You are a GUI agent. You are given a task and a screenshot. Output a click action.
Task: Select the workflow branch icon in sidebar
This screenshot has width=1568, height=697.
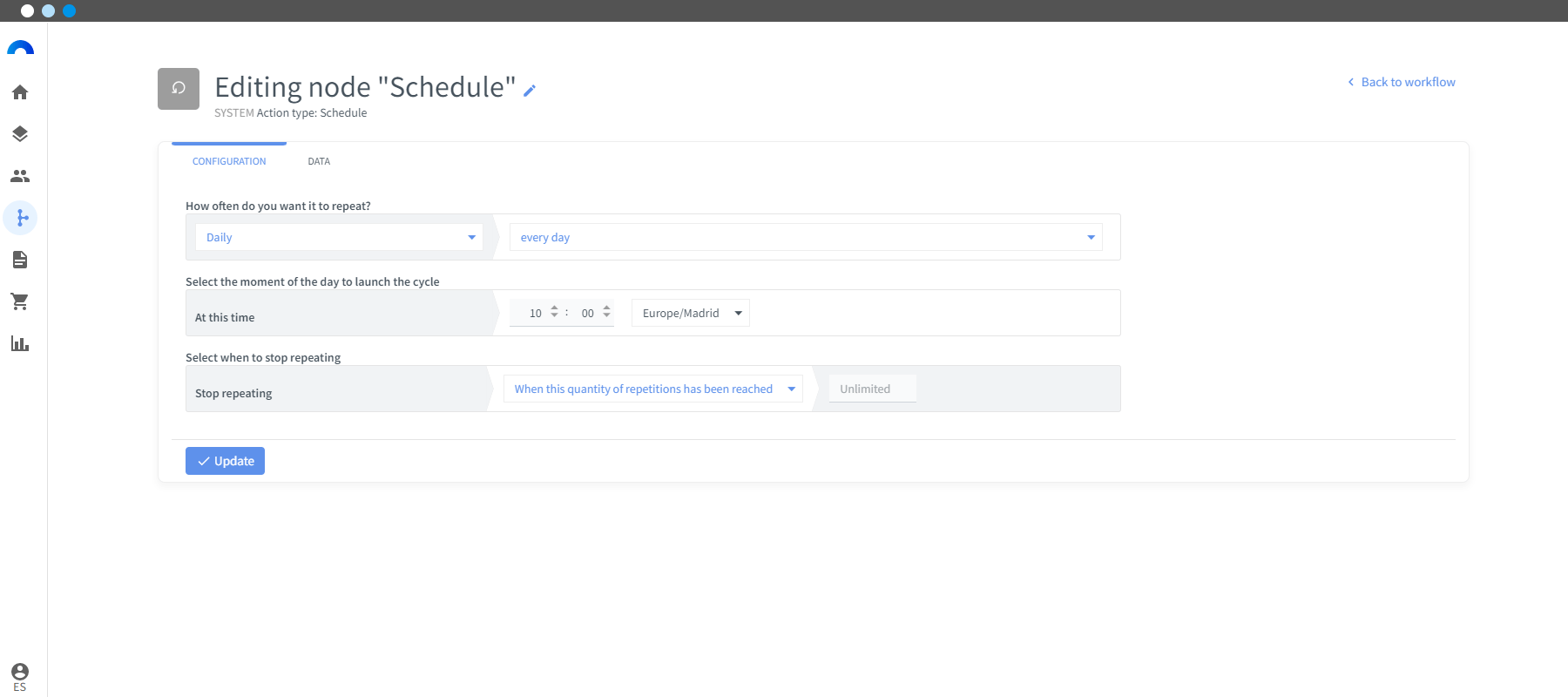click(21, 218)
